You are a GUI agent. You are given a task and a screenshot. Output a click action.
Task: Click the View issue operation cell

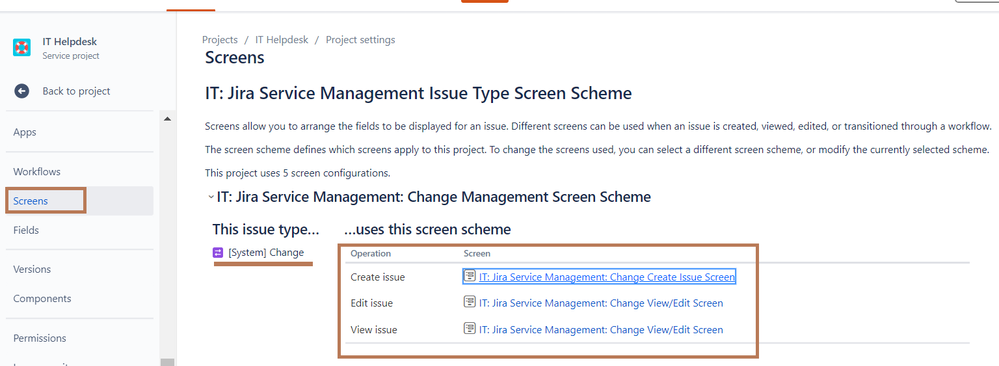click(x=374, y=330)
